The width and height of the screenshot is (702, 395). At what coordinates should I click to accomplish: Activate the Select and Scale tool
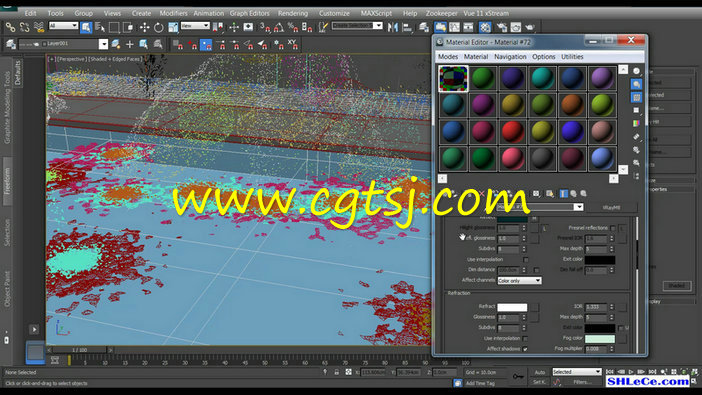(173, 27)
